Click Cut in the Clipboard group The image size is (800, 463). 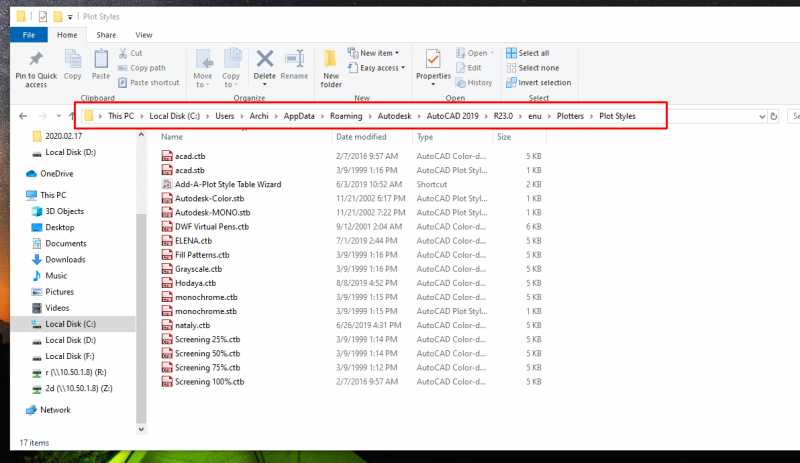point(131,53)
